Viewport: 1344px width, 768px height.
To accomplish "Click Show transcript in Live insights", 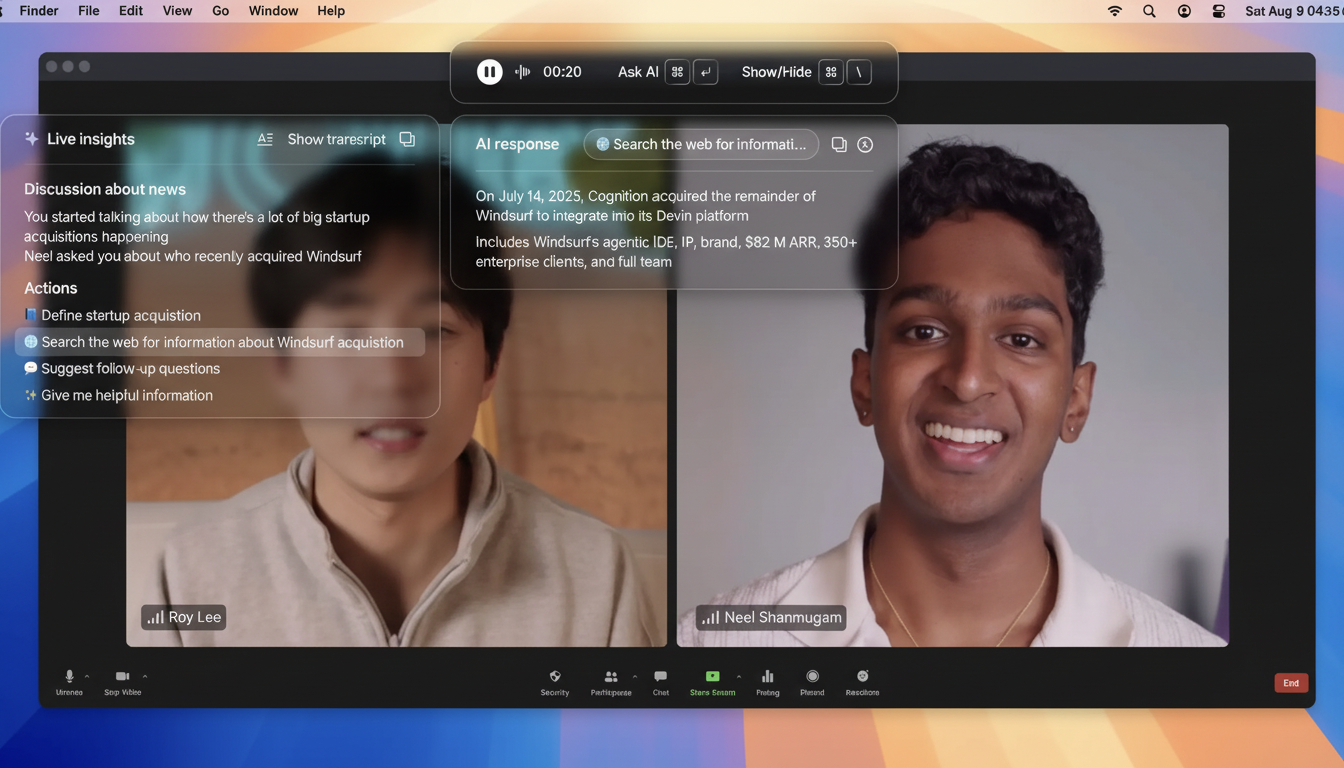I will point(336,139).
